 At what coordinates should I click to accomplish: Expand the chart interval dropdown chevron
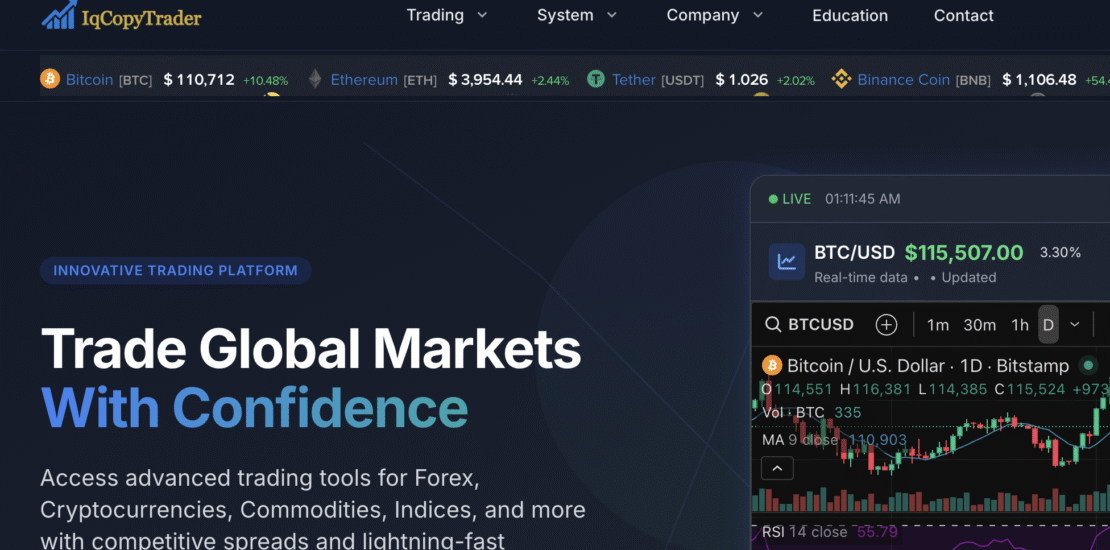tap(1075, 325)
